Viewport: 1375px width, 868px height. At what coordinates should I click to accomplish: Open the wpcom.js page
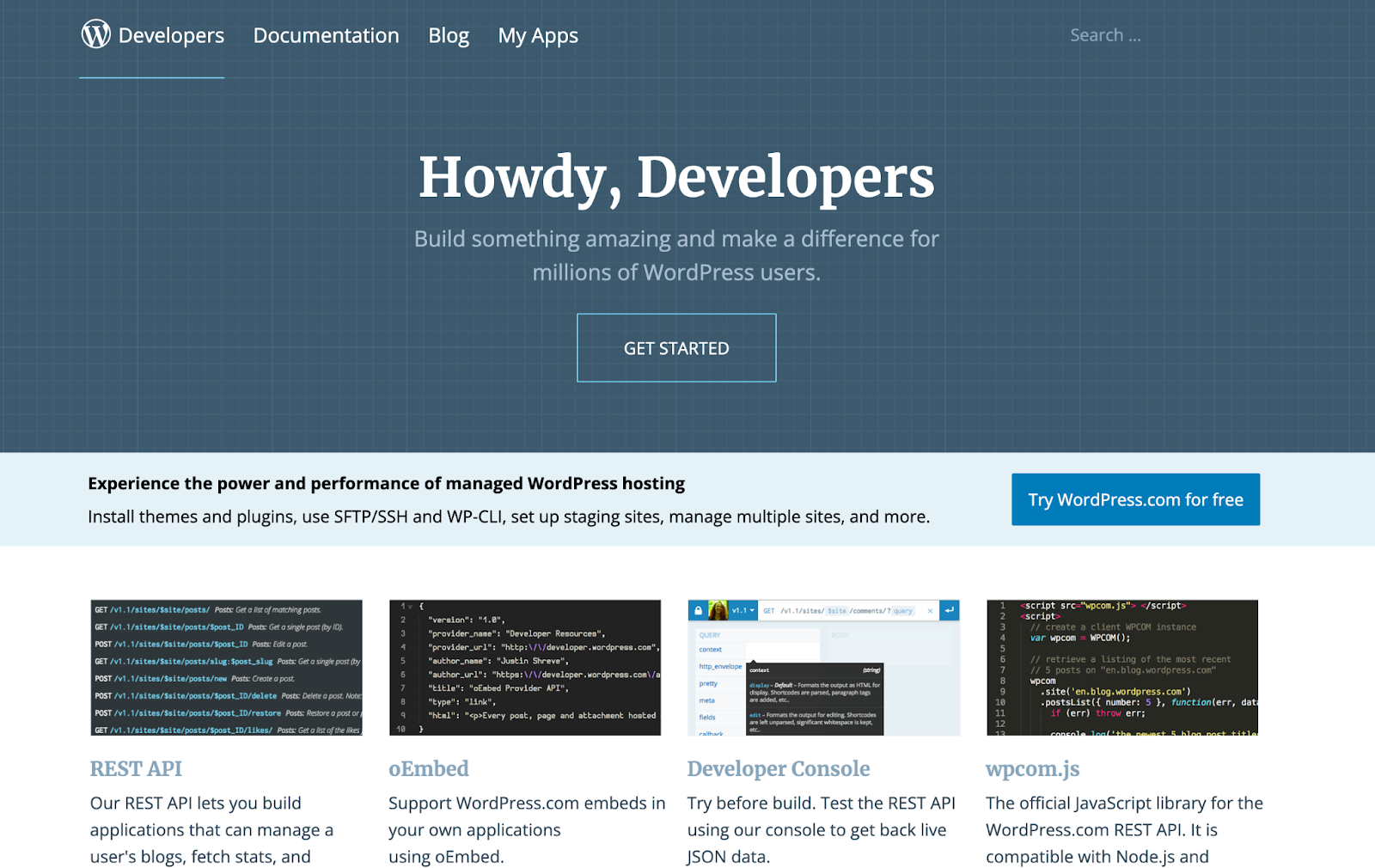pos(1032,768)
